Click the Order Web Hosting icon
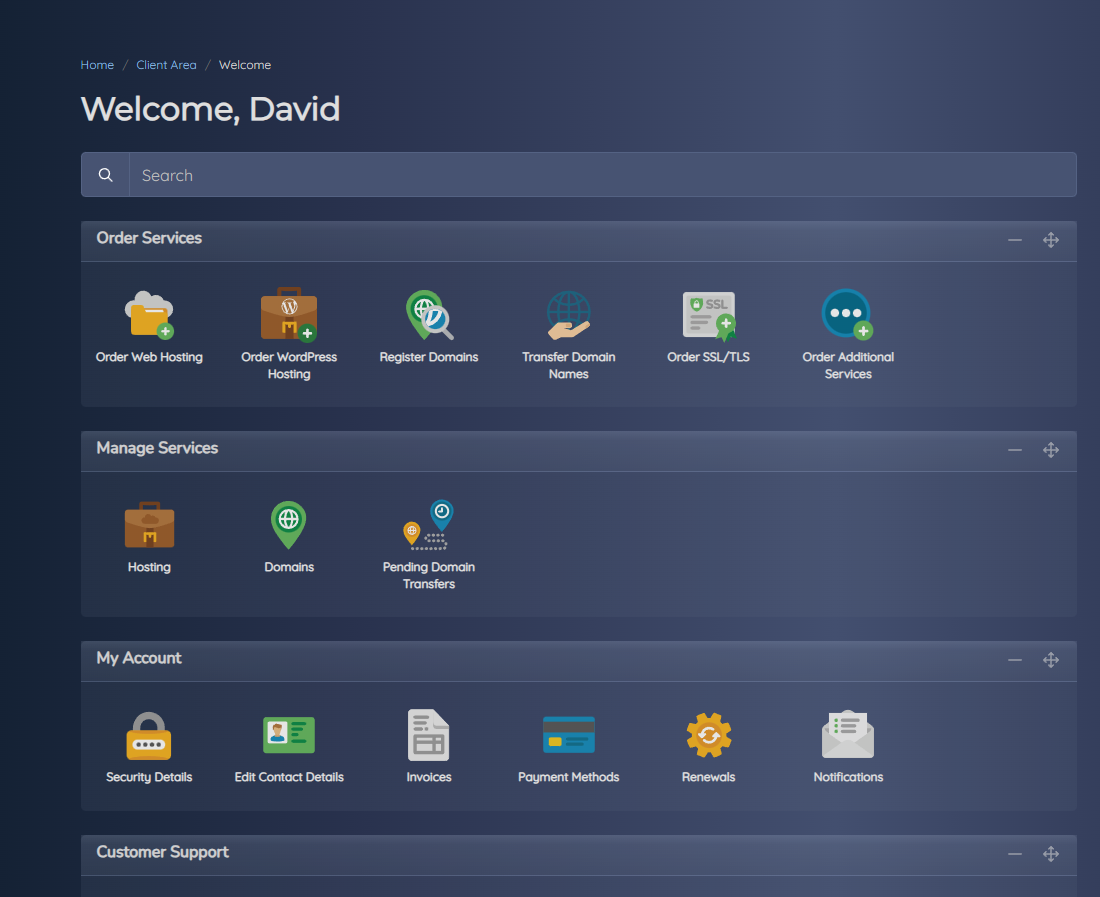 (149, 313)
